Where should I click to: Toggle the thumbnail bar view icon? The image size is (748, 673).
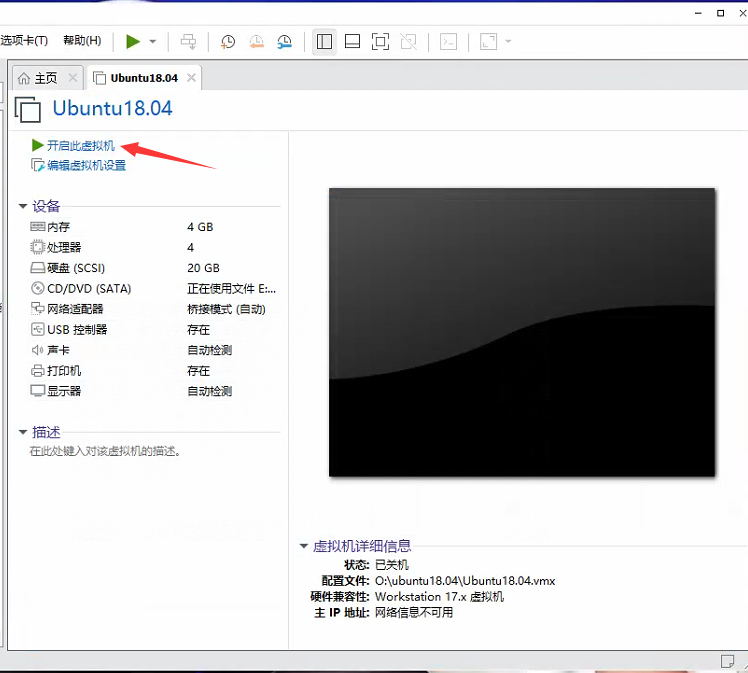352,41
